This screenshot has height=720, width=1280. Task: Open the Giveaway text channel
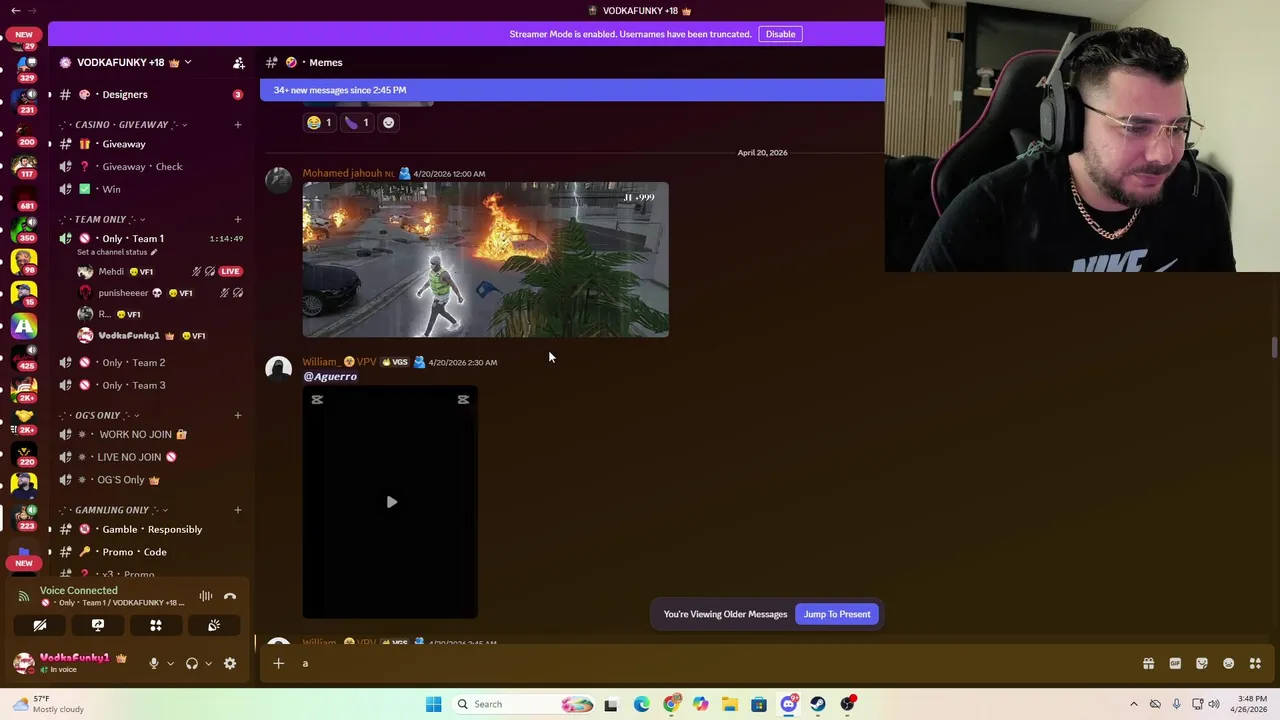coord(150,144)
